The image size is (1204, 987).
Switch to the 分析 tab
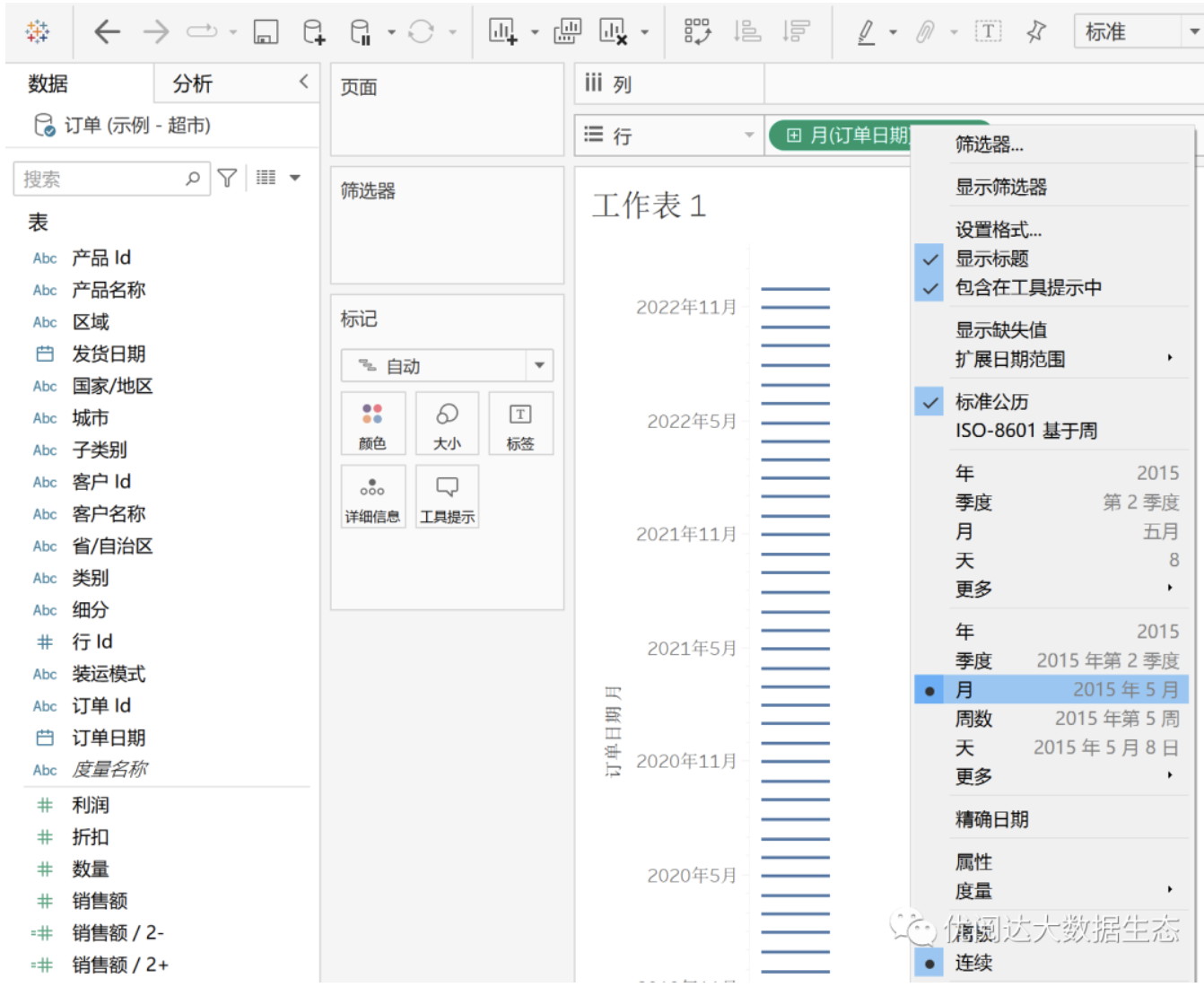(x=193, y=84)
